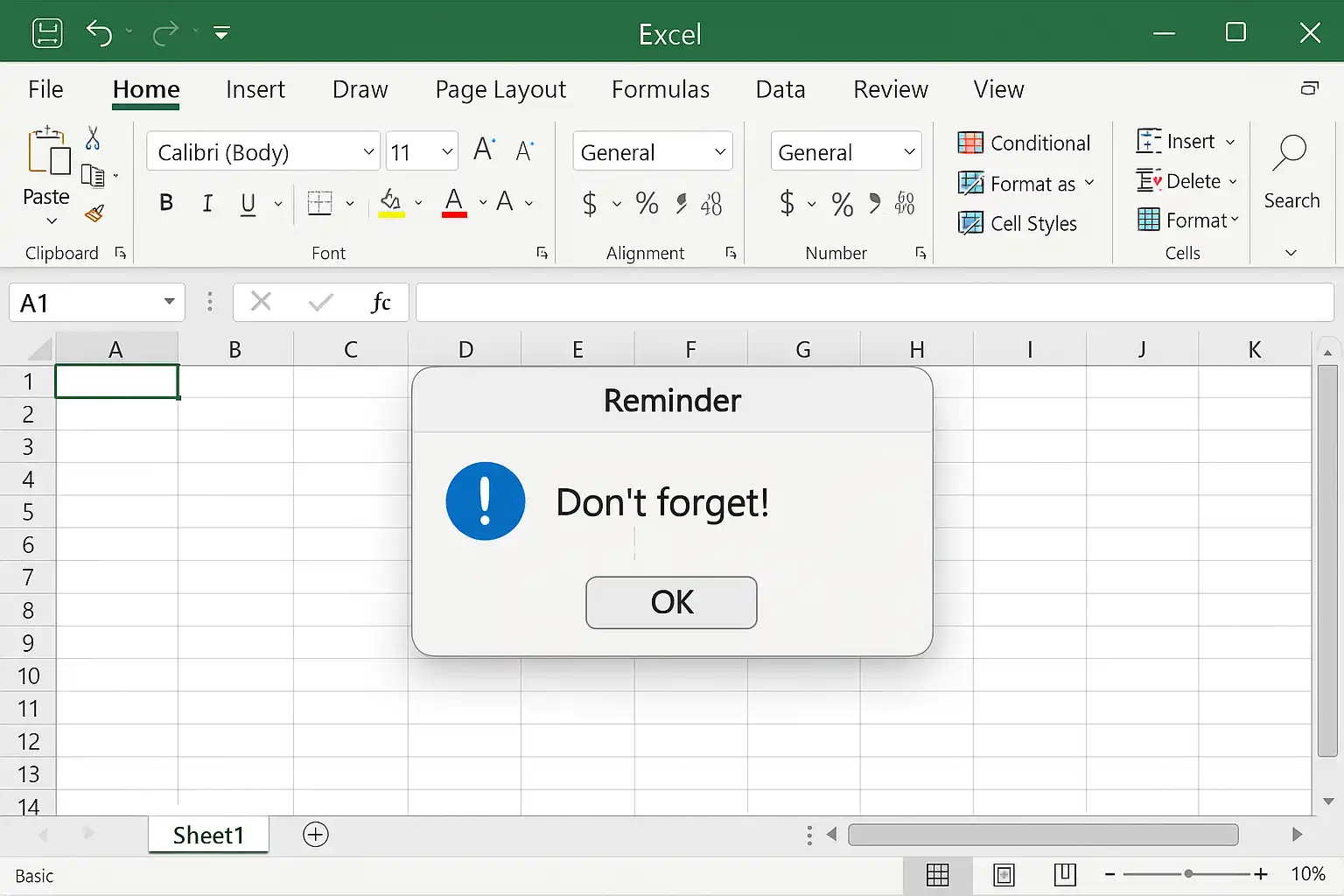Screen dimensions: 1344x896
Task: Open the font size 11 dropdown
Action: [x=447, y=152]
